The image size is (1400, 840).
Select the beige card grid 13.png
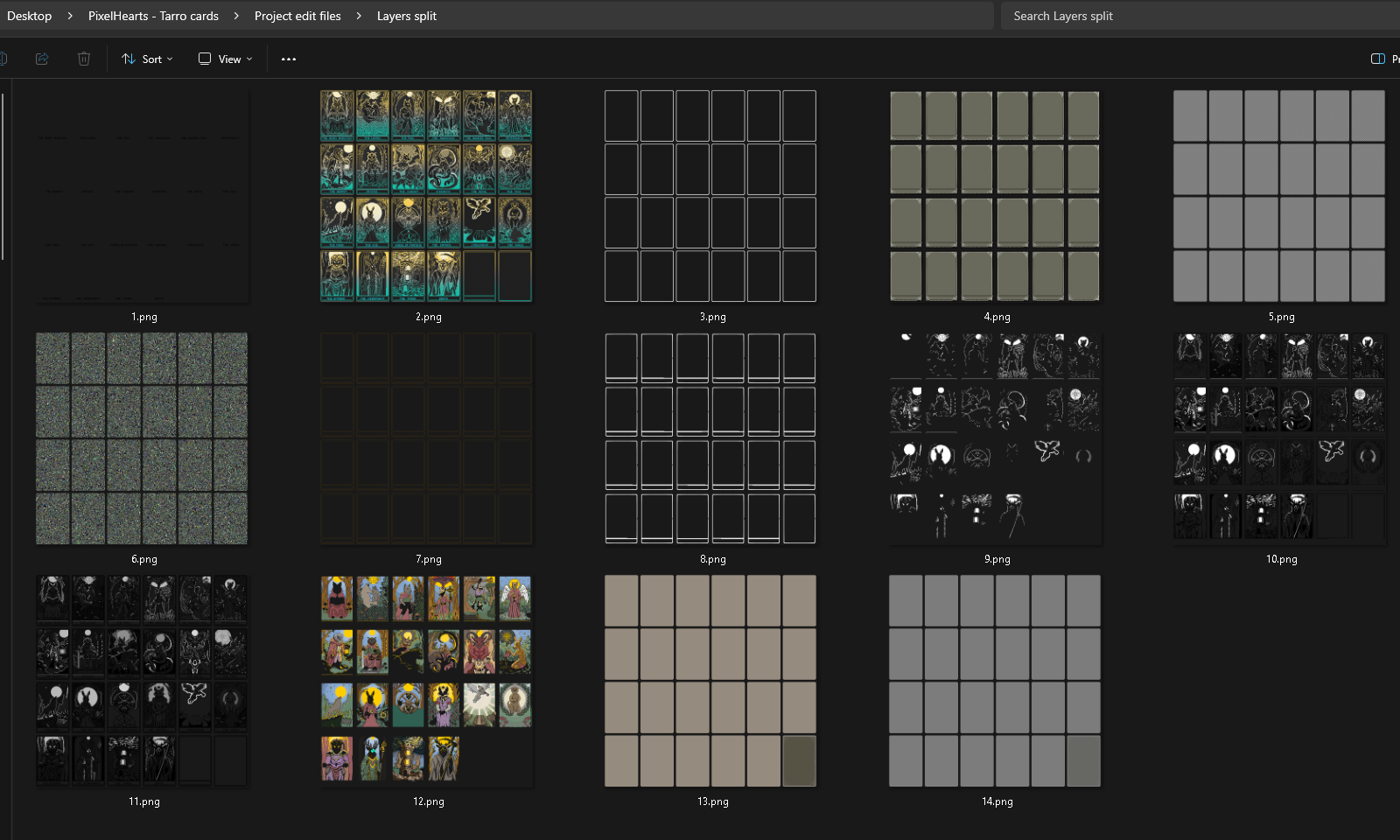click(x=710, y=681)
